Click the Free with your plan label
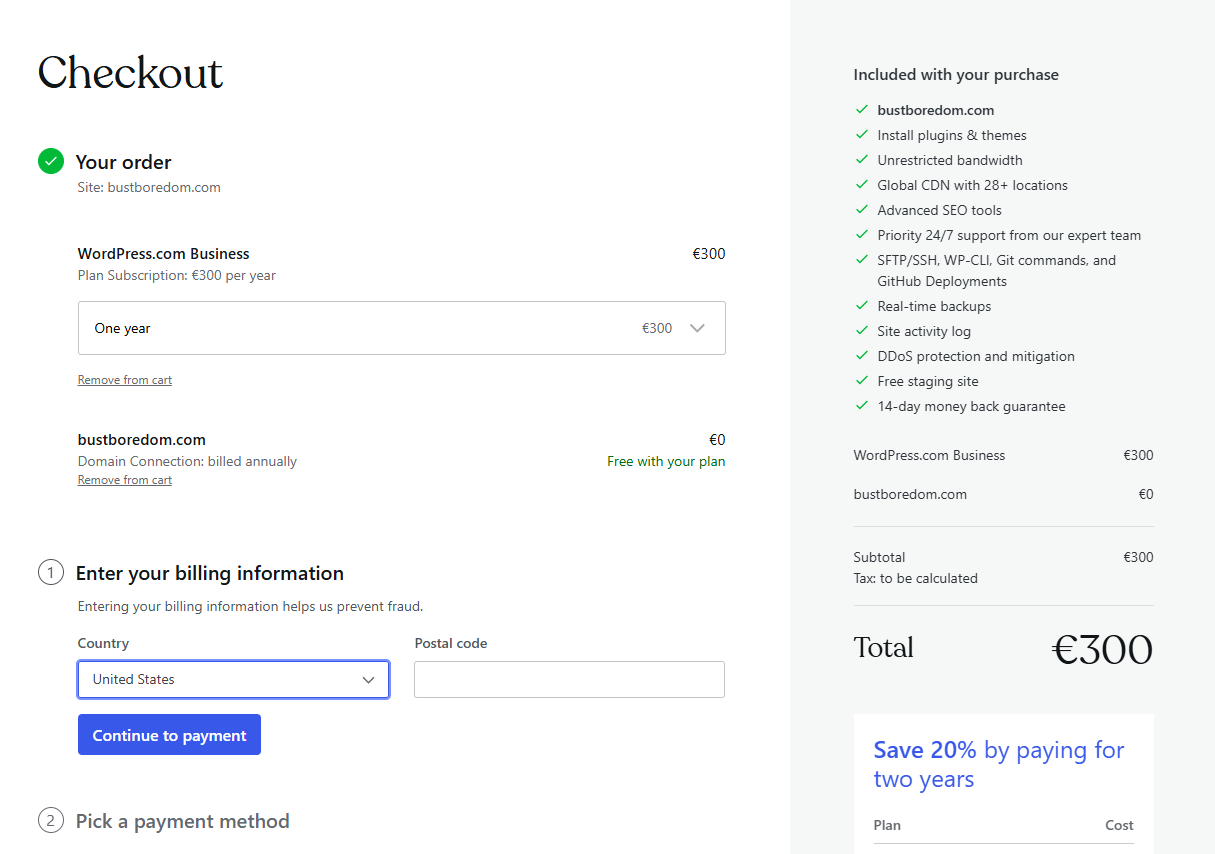1215x854 pixels. pyautogui.click(x=666, y=461)
